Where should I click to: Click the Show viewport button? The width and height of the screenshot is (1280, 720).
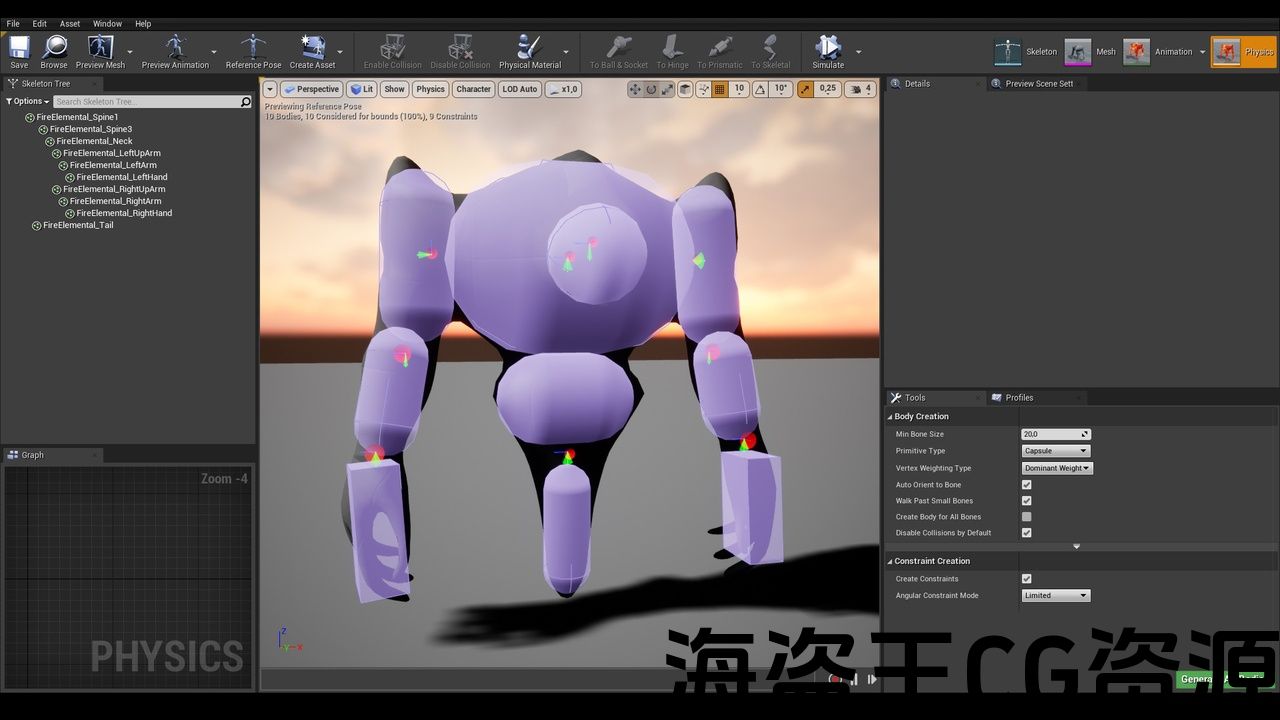coord(394,89)
